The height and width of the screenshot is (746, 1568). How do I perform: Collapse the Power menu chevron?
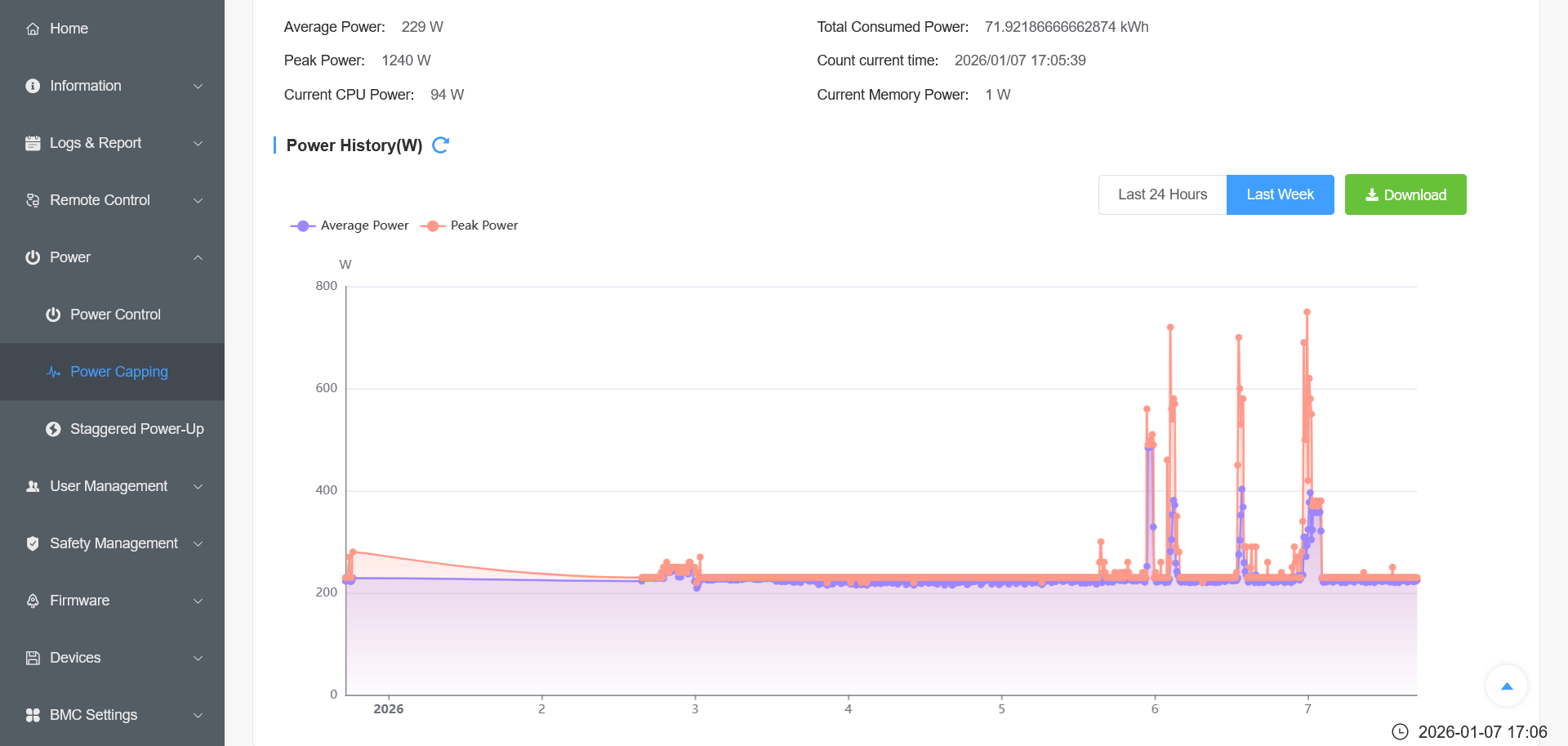click(198, 257)
